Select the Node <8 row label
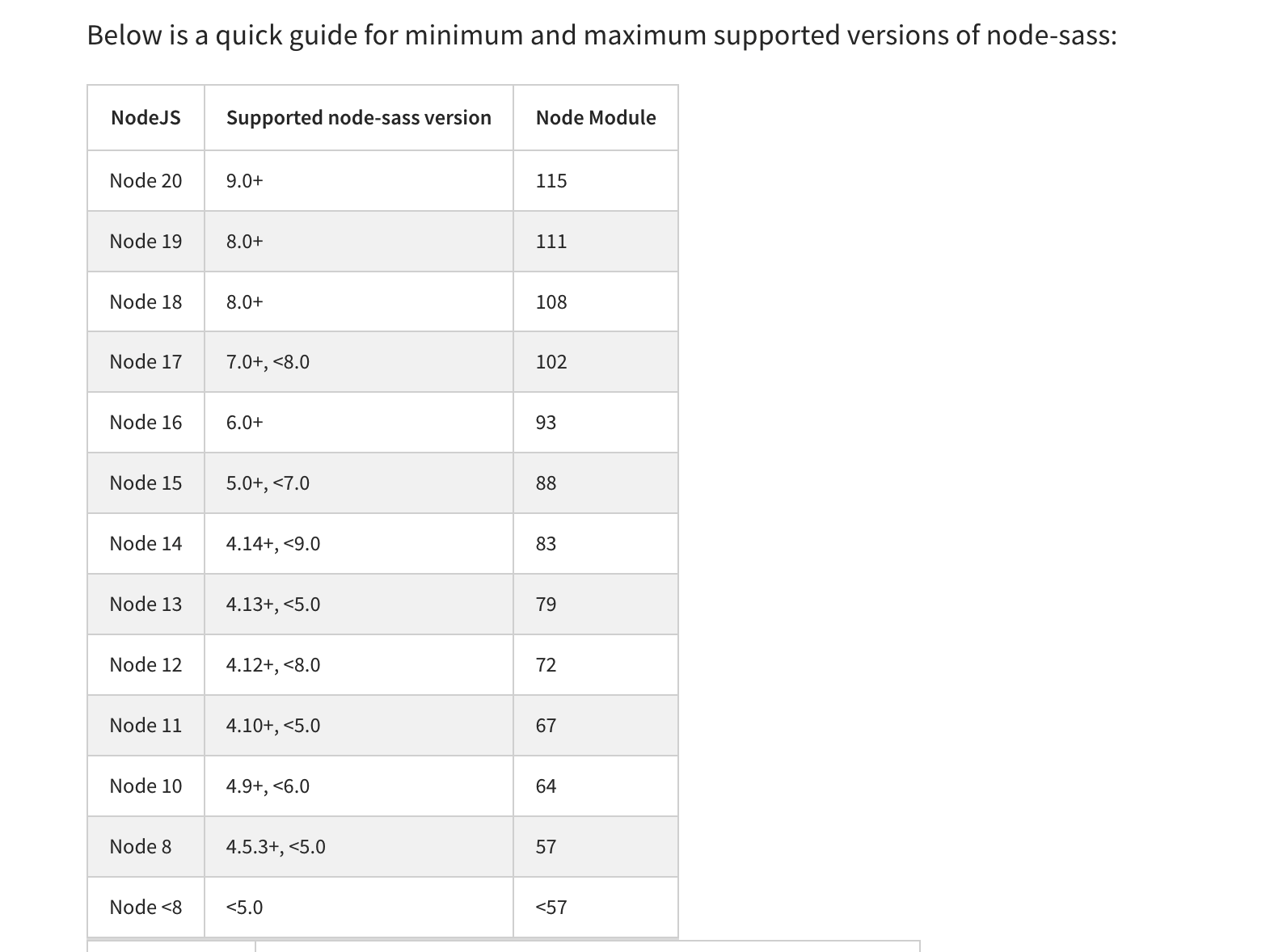 coord(146,908)
